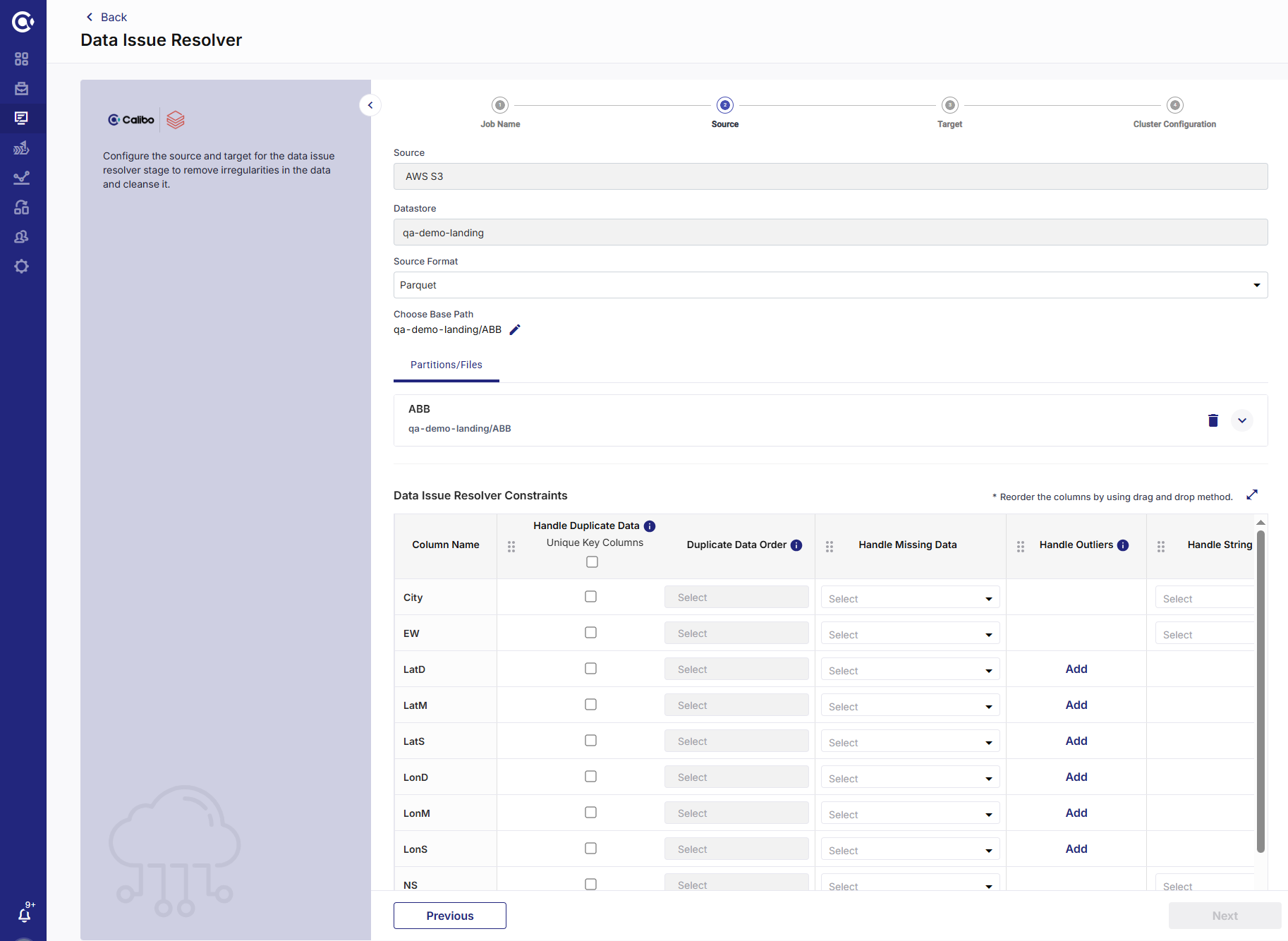Screen dimensions: 1288x941
Task: Check the unique key box for LonS
Action: point(590,848)
